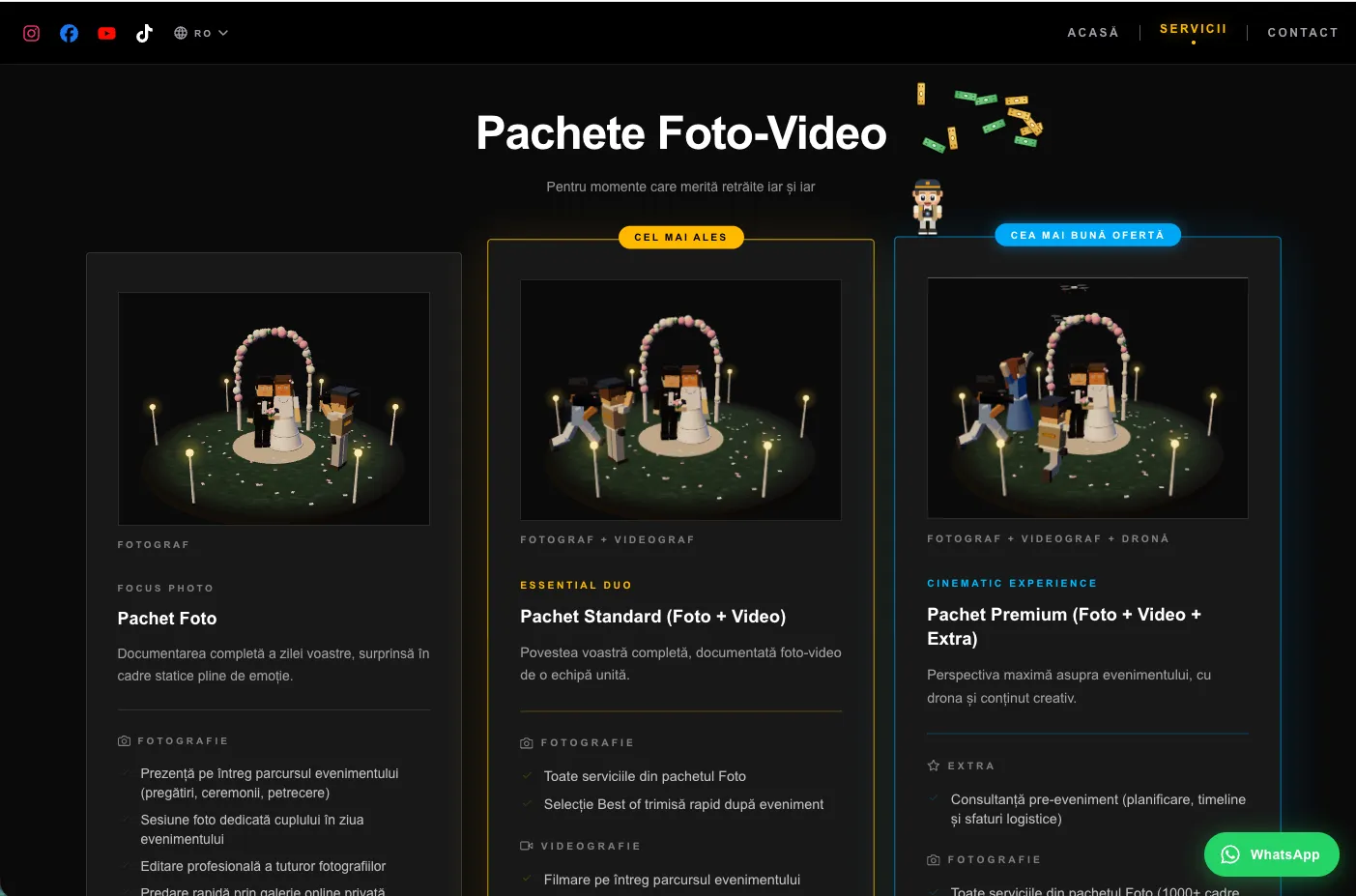This screenshot has width=1356, height=896.
Task: Click 'Sesiune foto dedicată cuplului' item
Action: point(252,829)
